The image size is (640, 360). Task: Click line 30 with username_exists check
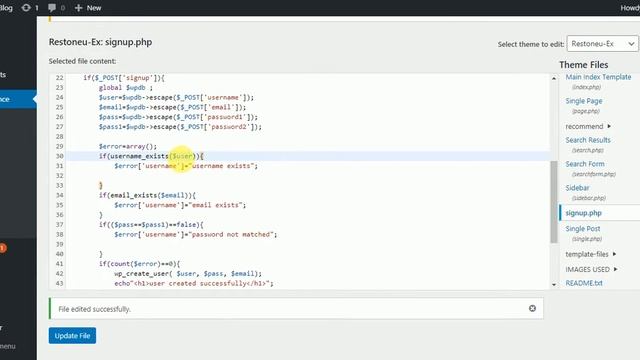151,156
